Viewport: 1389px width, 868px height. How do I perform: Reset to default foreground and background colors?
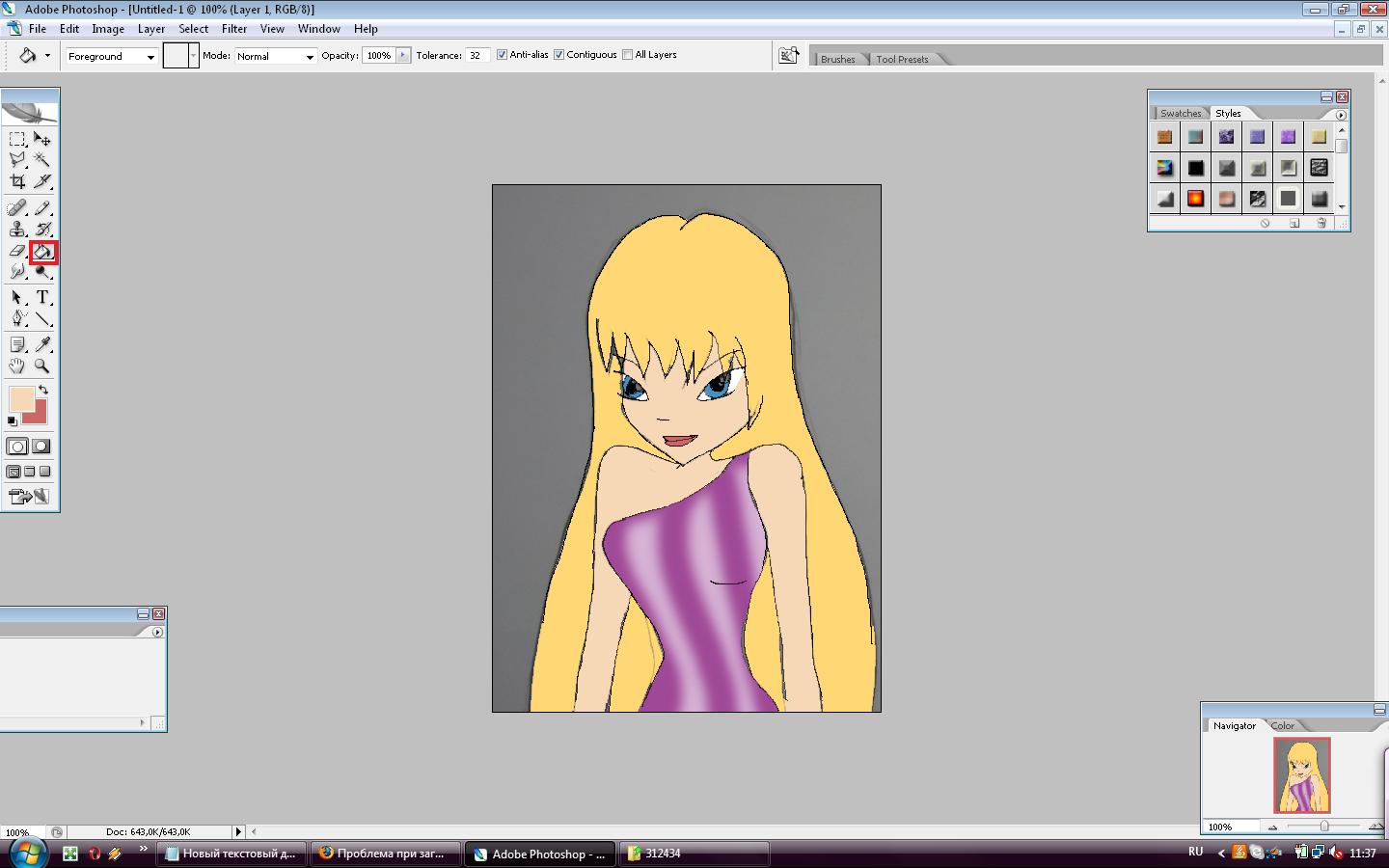pos(13,420)
